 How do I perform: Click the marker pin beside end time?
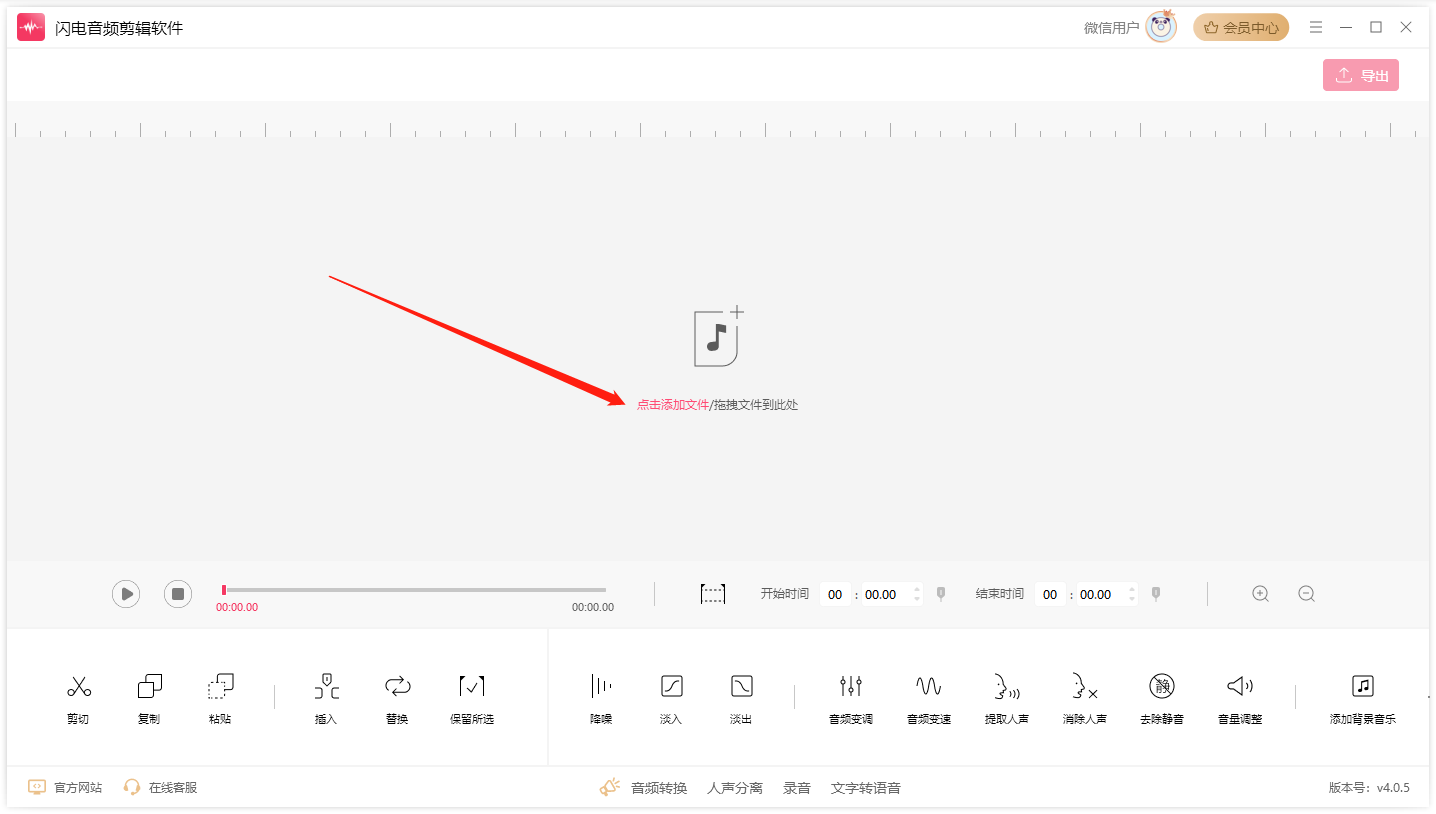tap(1156, 594)
